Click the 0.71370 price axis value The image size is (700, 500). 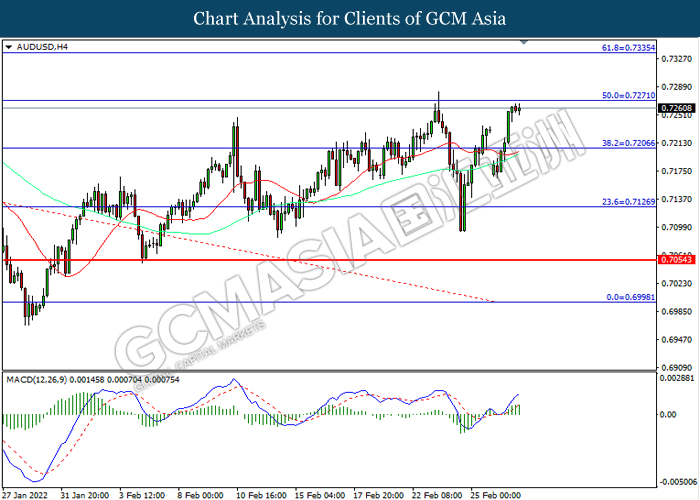click(x=676, y=199)
